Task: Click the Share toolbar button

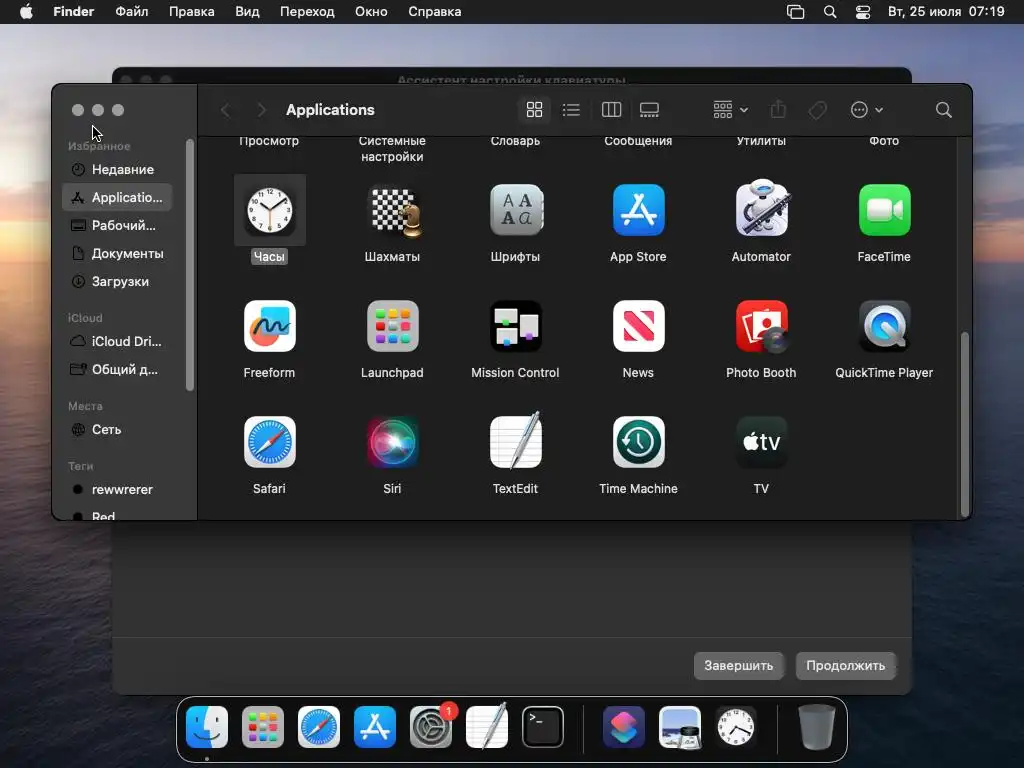Action: tap(778, 110)
